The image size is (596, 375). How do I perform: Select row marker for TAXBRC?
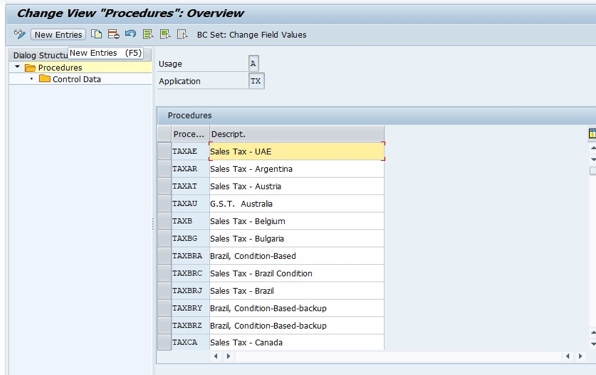click(165, 274)
